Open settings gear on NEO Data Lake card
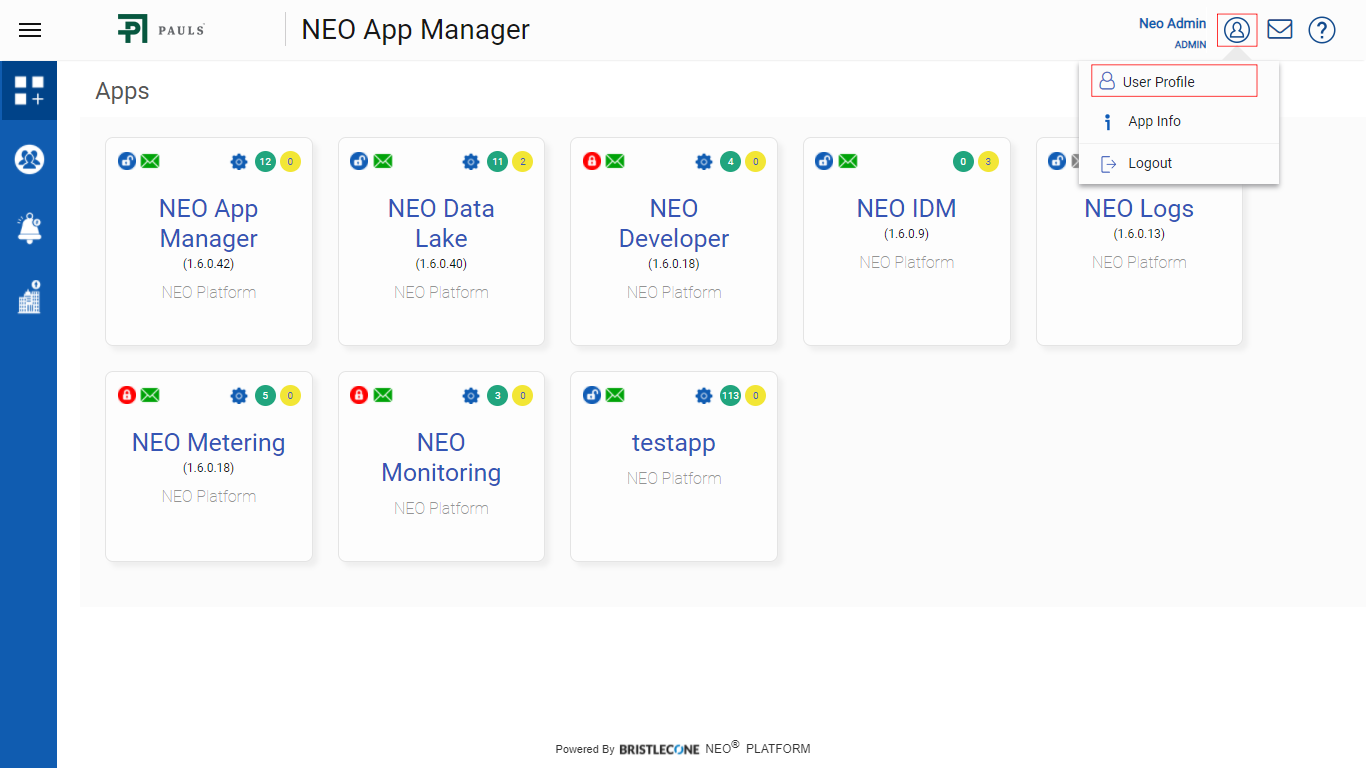Screen dimensions: 1366x768 click(x=471, y=161)
